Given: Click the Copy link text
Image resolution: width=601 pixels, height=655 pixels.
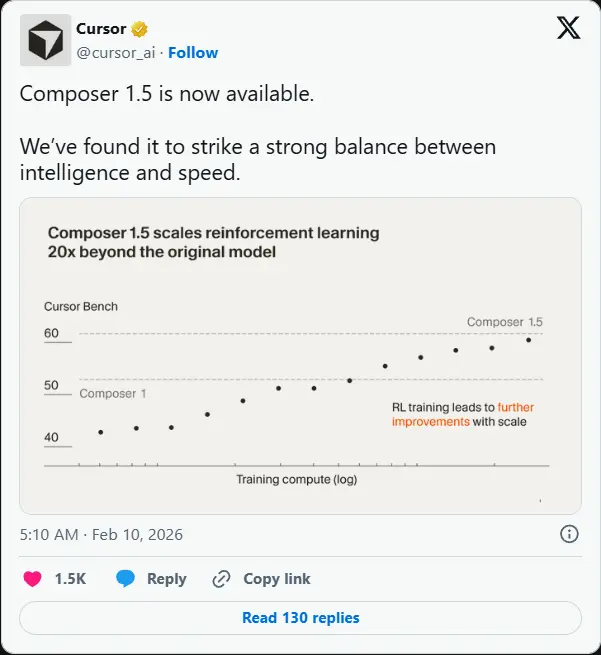Looking at the screenshot, I should click(277, 579).
